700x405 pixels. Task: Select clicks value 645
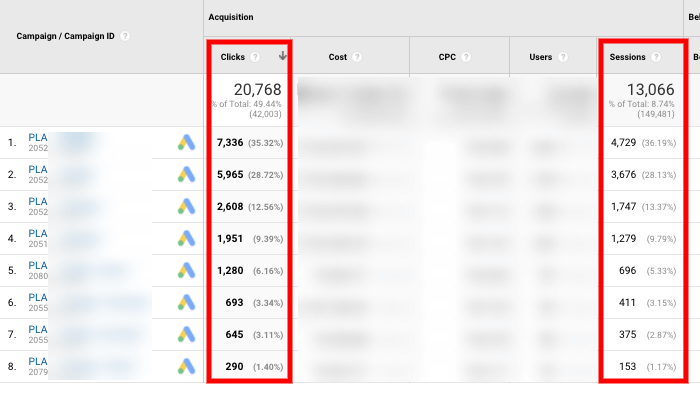click(x=234, y=334)
